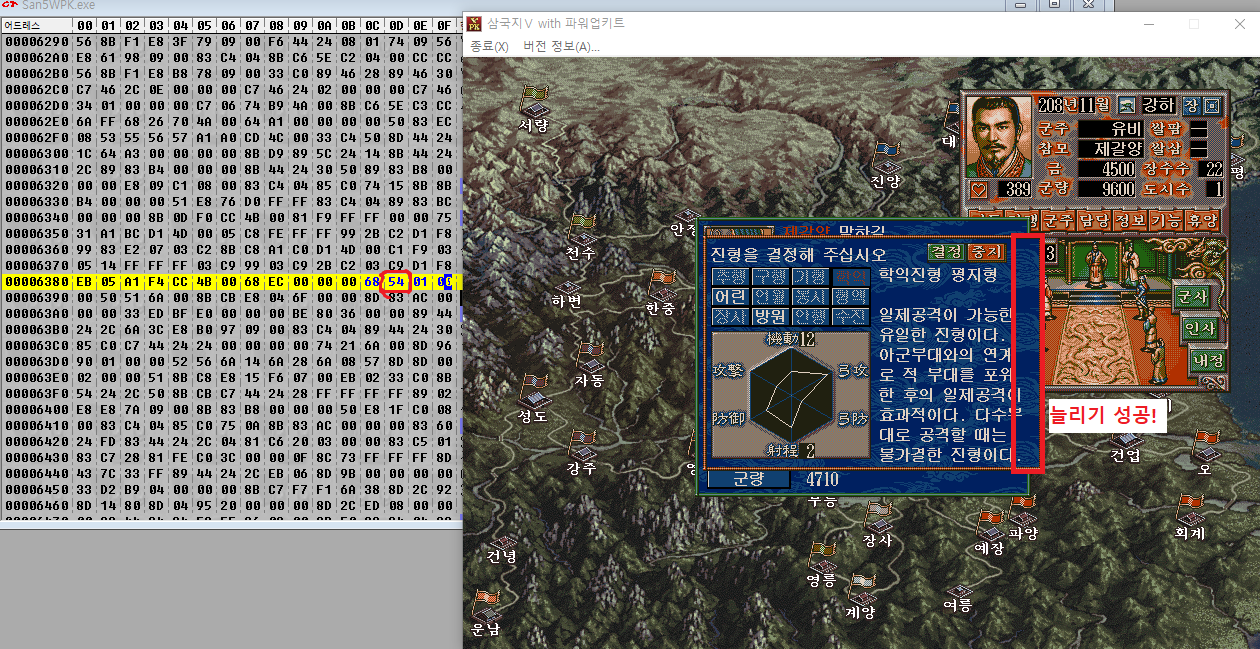Choose the 봉시 formation
Screen dimensions: 1260x649
click(809, 297)
